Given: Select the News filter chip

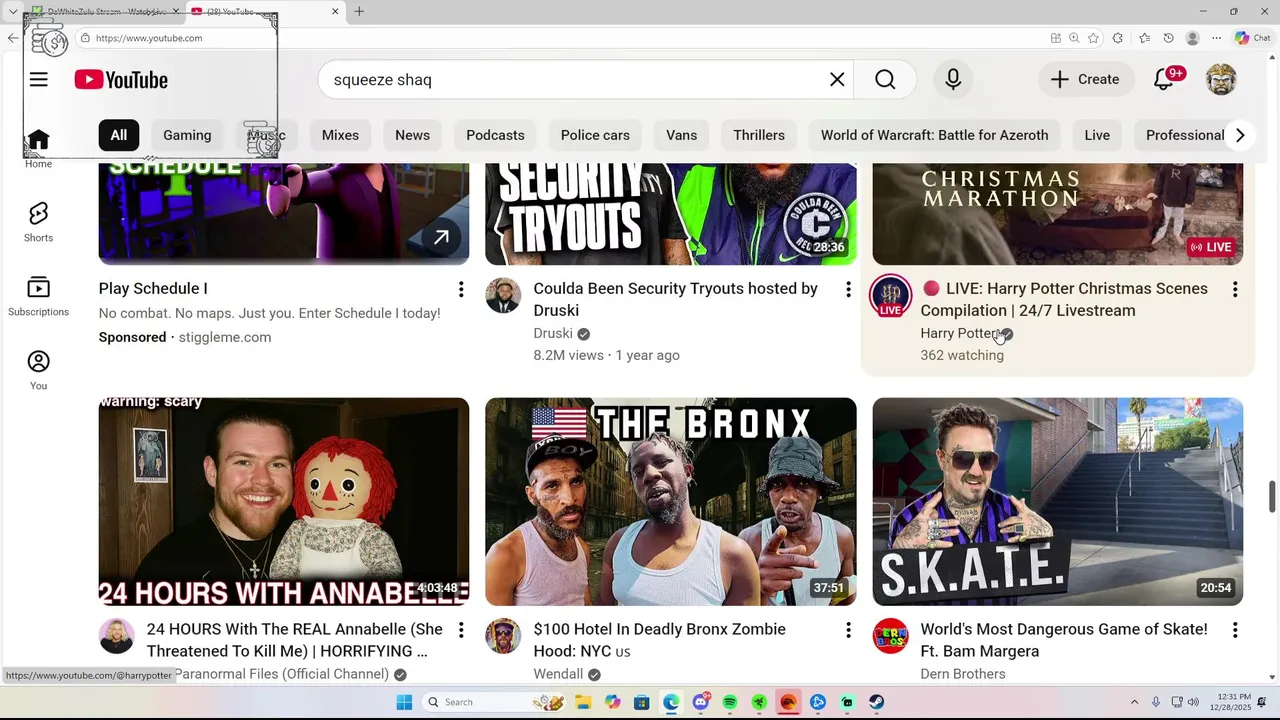Looking at the screenshot, I should (x=412, y=135).
